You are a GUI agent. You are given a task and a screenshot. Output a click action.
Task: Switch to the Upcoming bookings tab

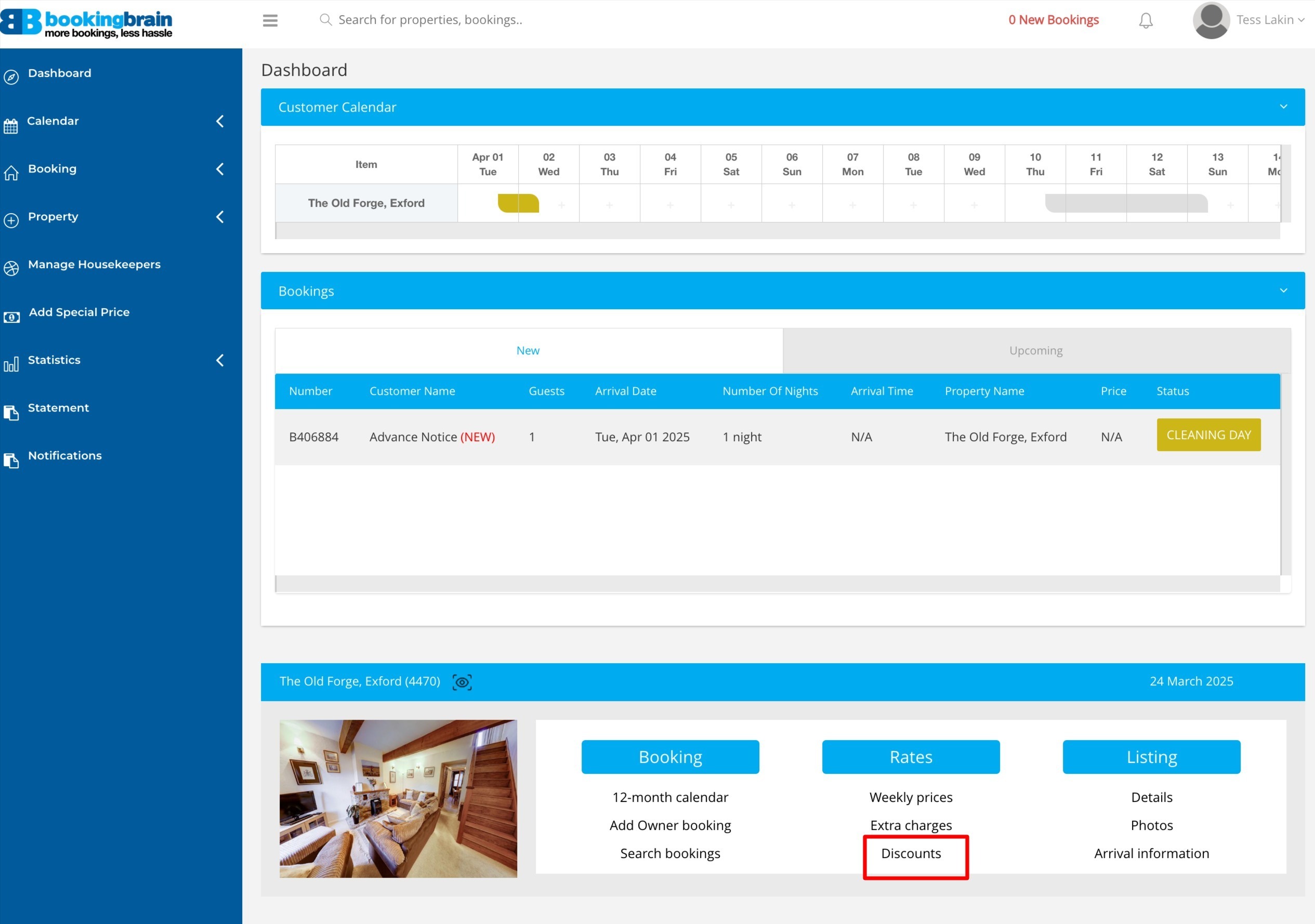(x=1035, y=350)
